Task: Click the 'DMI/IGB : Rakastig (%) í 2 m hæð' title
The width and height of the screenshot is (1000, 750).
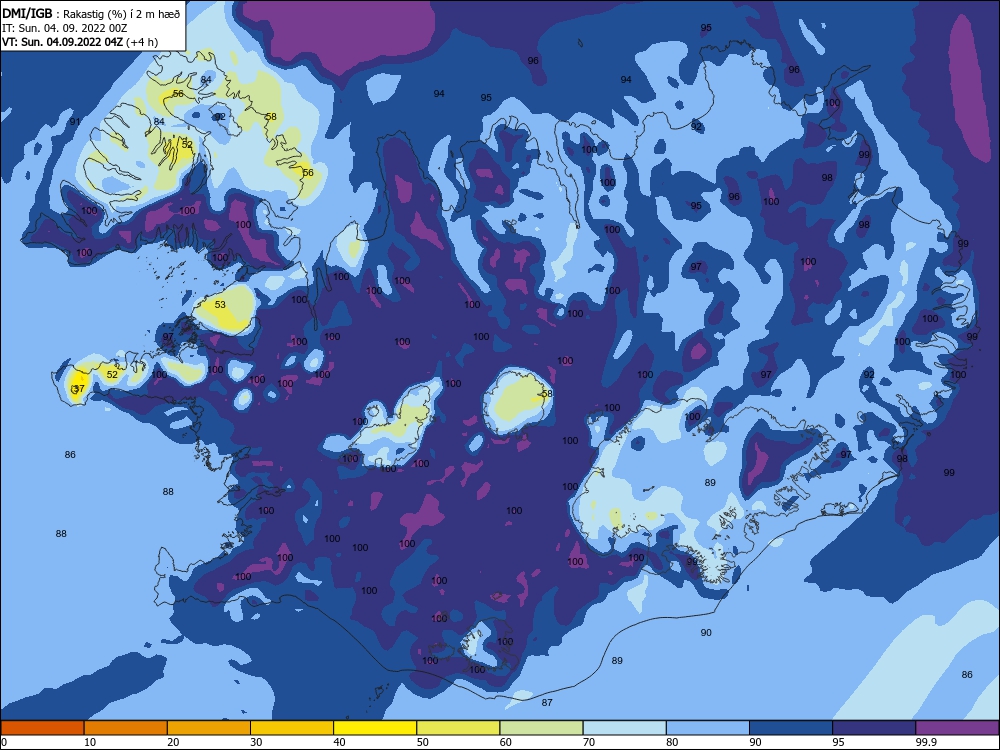Action: tap(91, 13)
